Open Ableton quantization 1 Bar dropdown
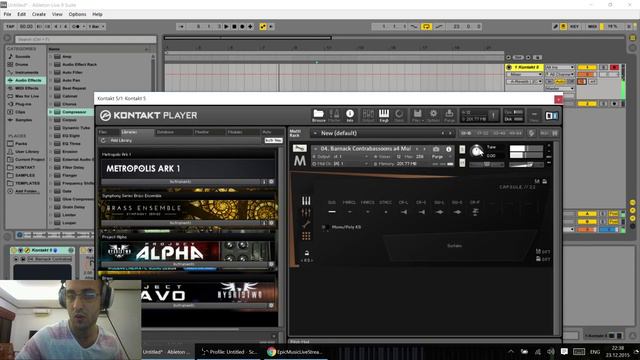This screenshot has height=360, width=640. tap(97, 27)
